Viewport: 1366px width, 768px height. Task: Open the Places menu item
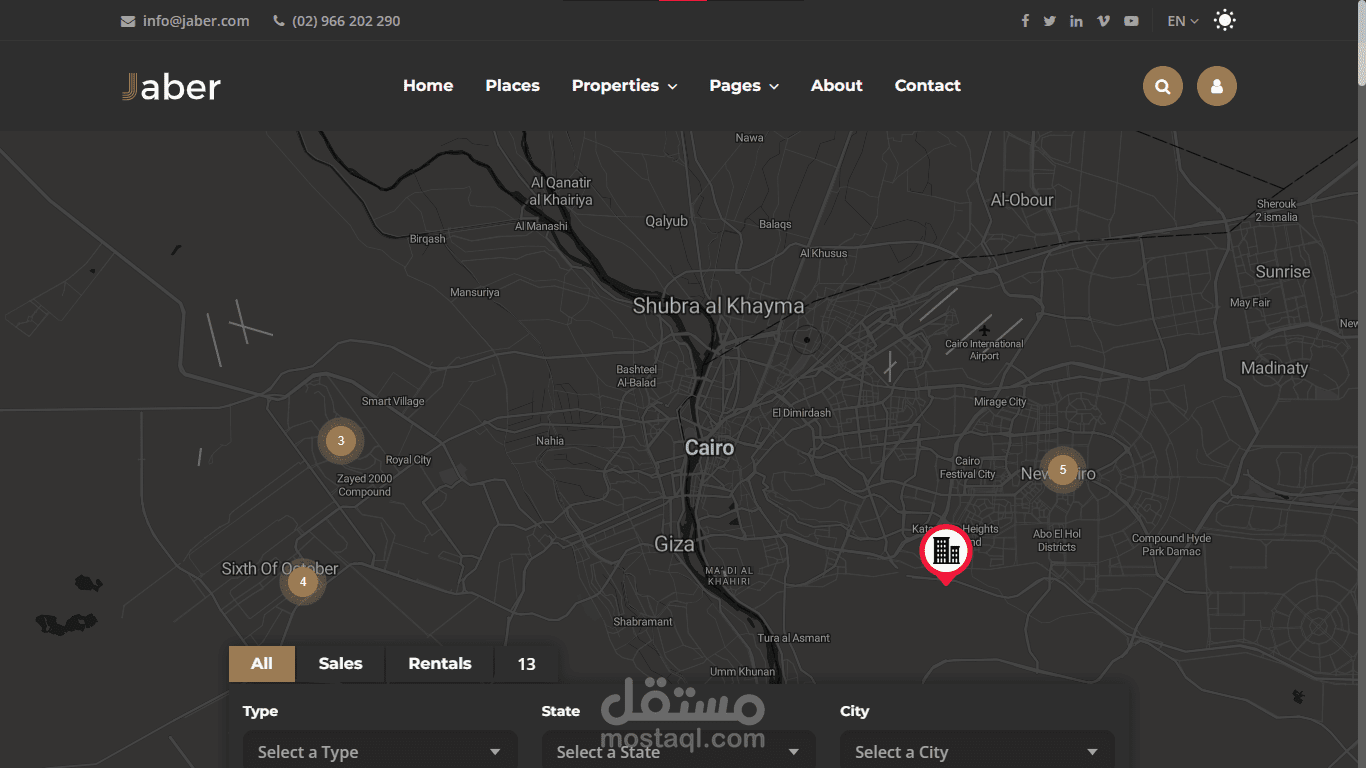coord(513,86)
